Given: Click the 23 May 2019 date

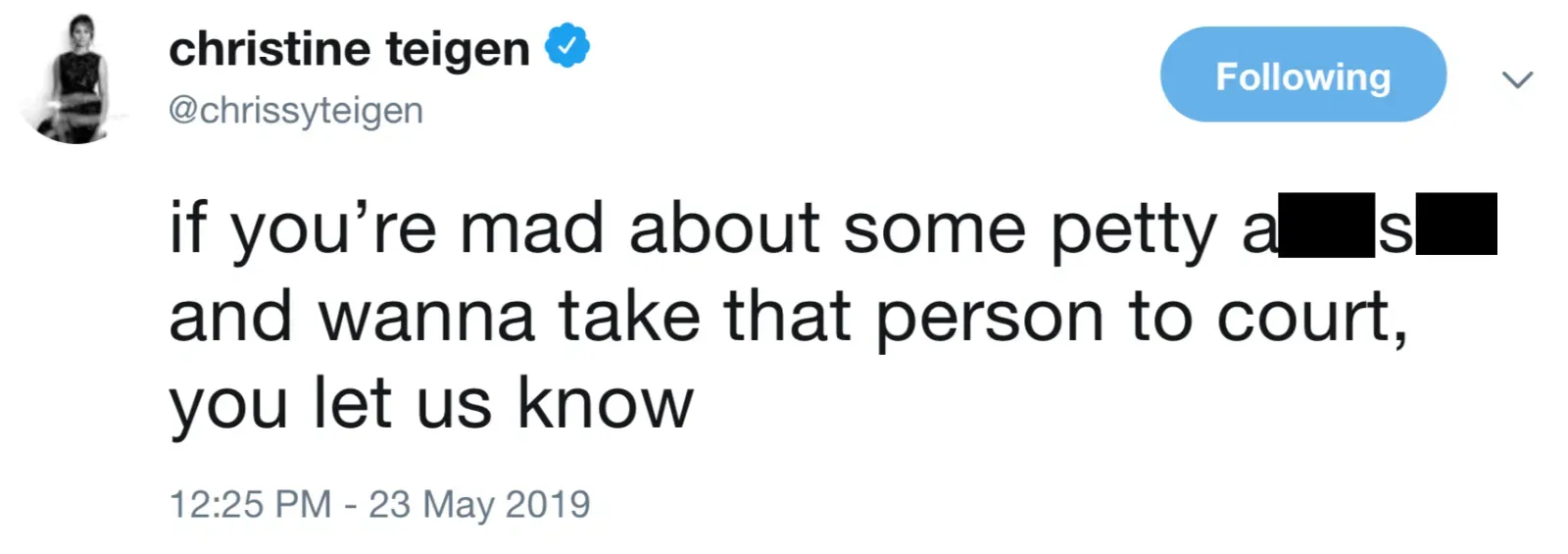Looking at the screenshot, I should 479,504.
